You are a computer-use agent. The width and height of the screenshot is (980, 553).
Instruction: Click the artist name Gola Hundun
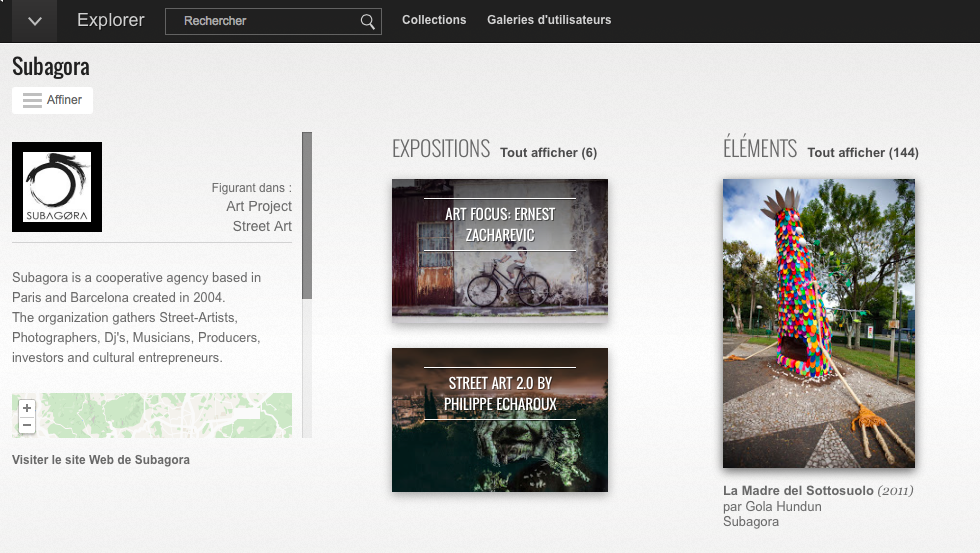click(x=783, y=507)
